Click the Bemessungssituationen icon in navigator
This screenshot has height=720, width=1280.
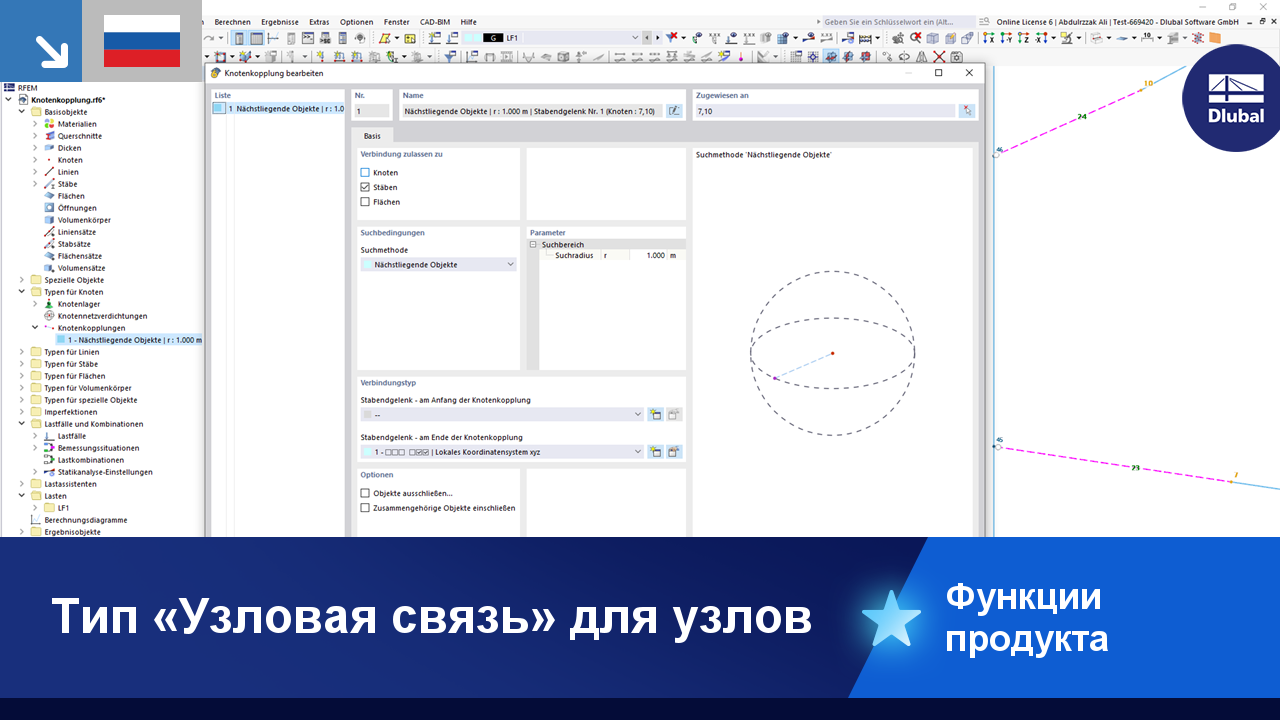(x=49, y=448)
